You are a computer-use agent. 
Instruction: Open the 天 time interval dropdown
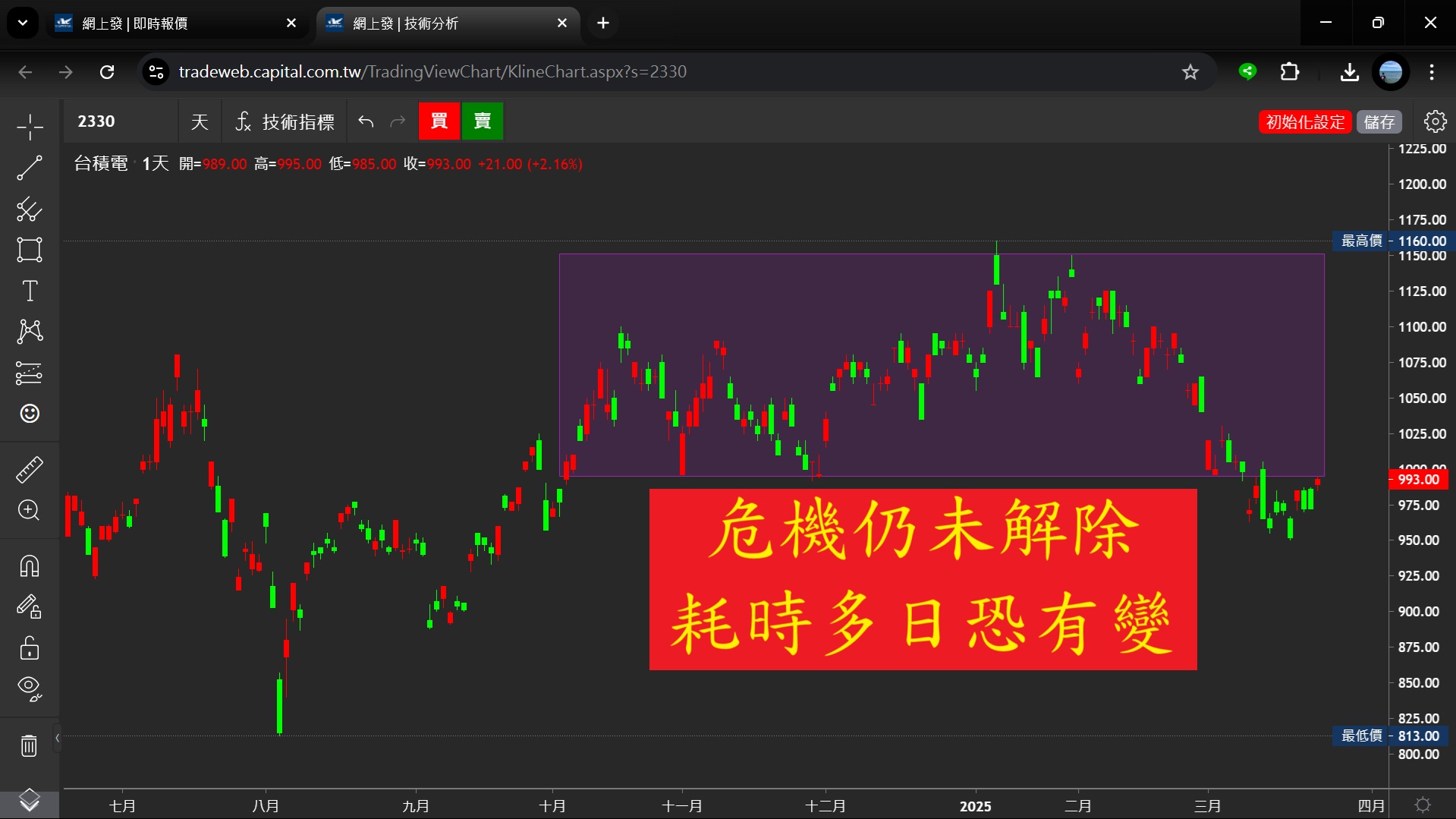point(200,121)
